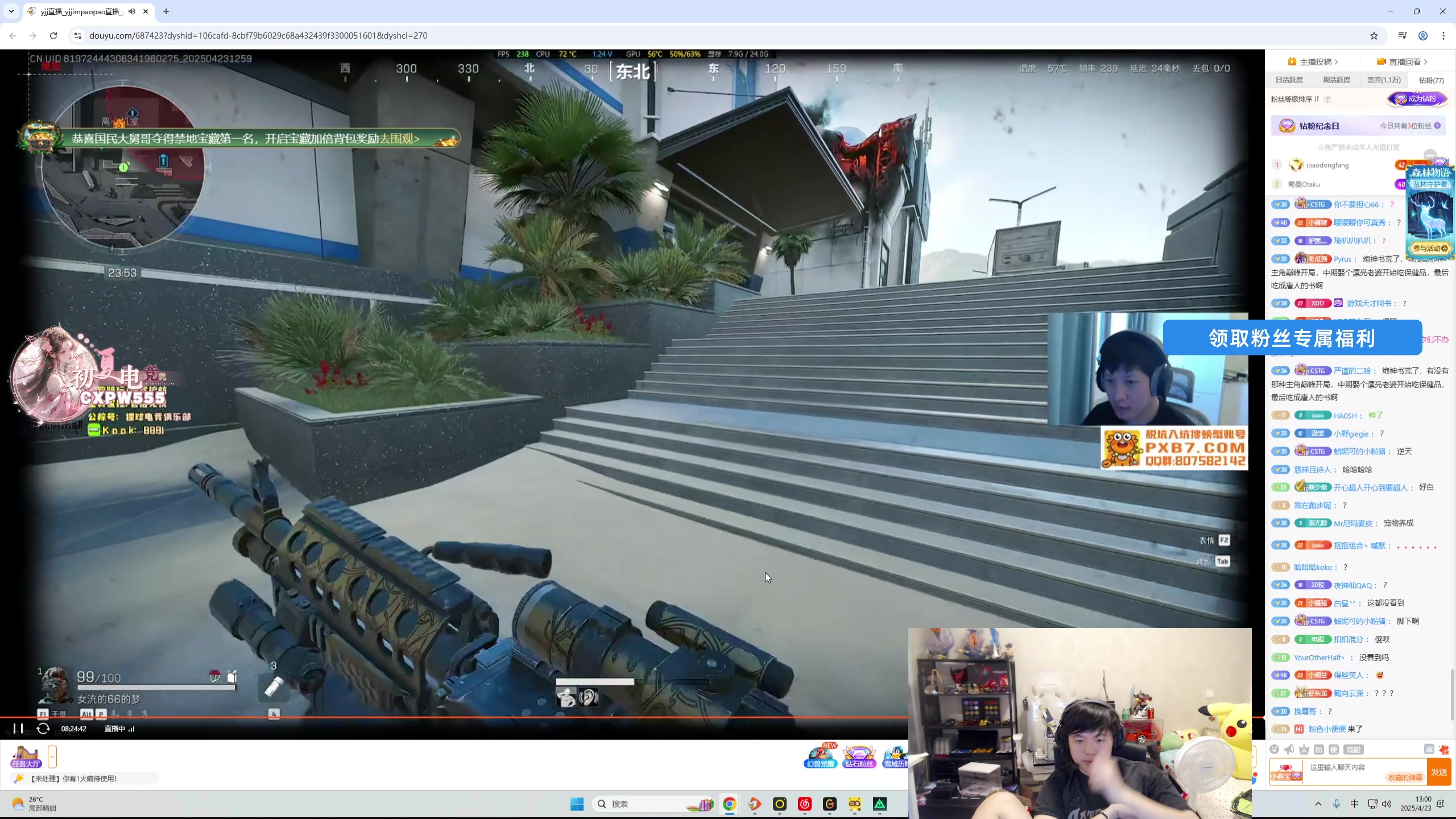Click the 小春宝 fan badge selector

pos(1287,772)
